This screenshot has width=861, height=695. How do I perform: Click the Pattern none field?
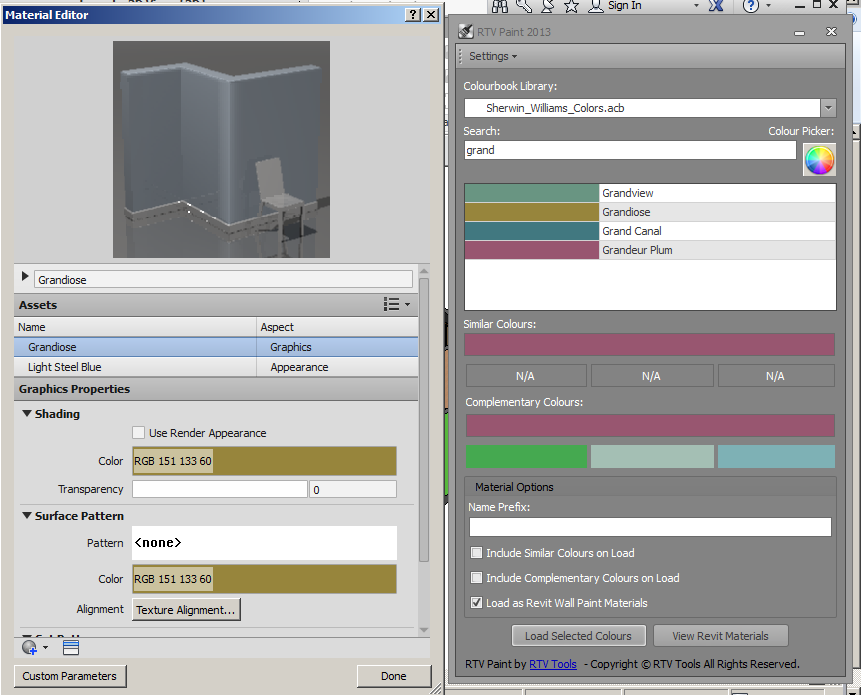264,543
